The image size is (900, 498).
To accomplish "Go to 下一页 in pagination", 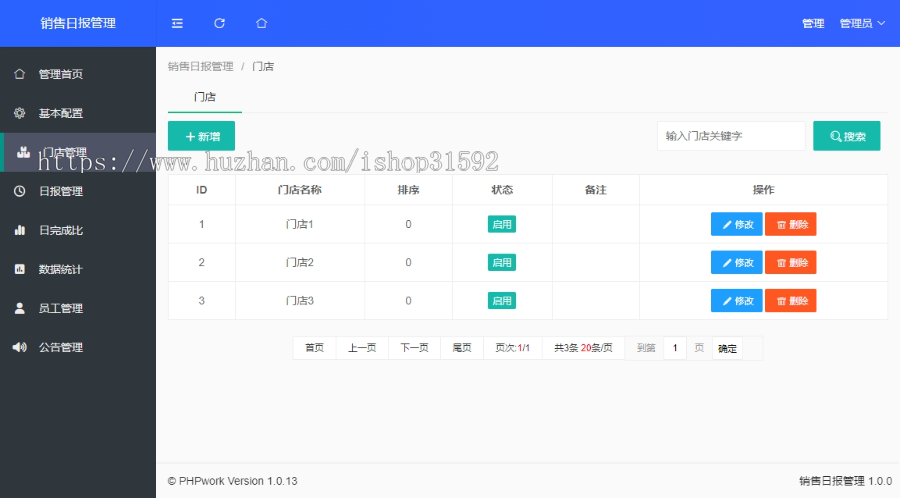I will point(414,348).
